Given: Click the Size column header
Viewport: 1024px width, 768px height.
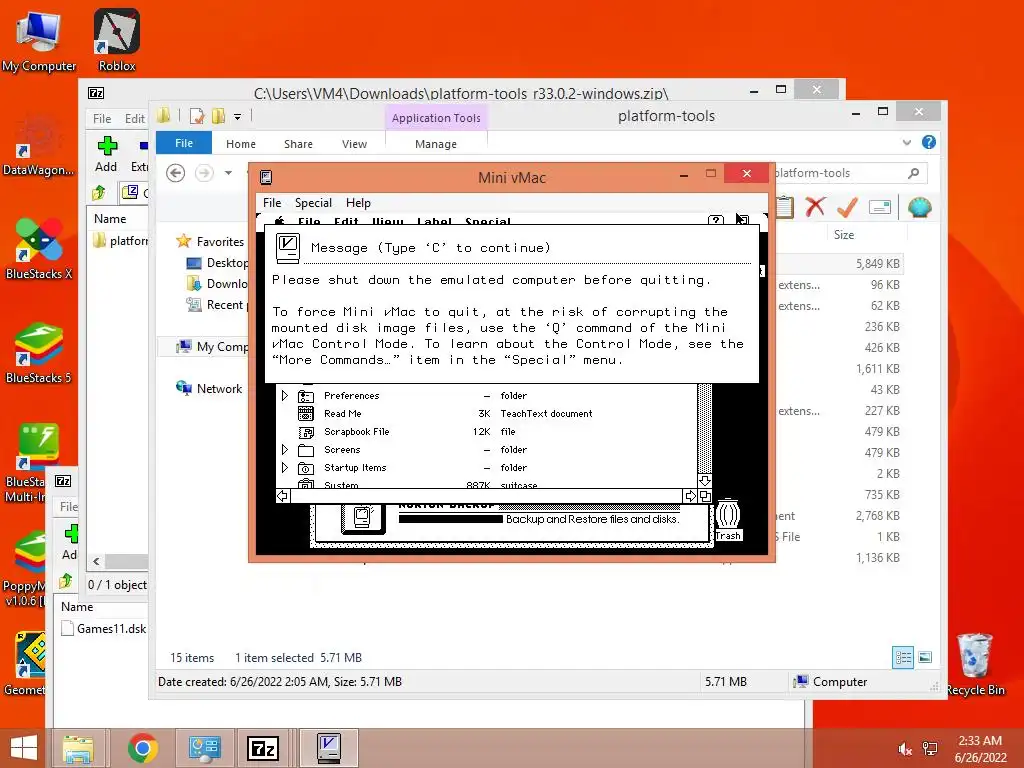Looking at the screenshot, I should (x=844, y=234).
